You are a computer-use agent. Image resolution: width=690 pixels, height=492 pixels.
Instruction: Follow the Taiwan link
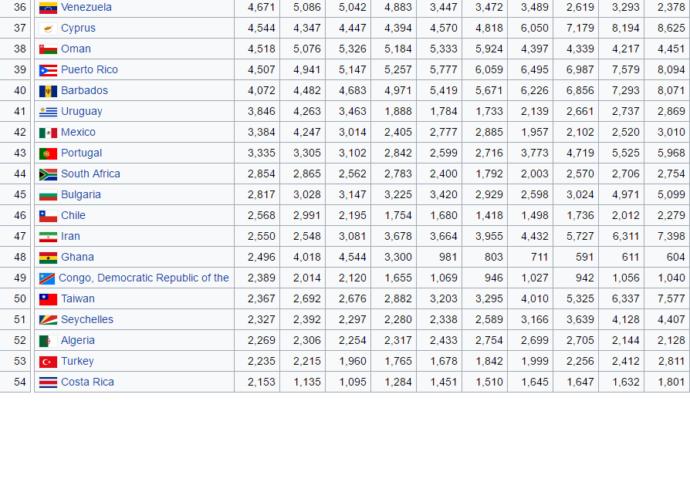pos(78,299)
